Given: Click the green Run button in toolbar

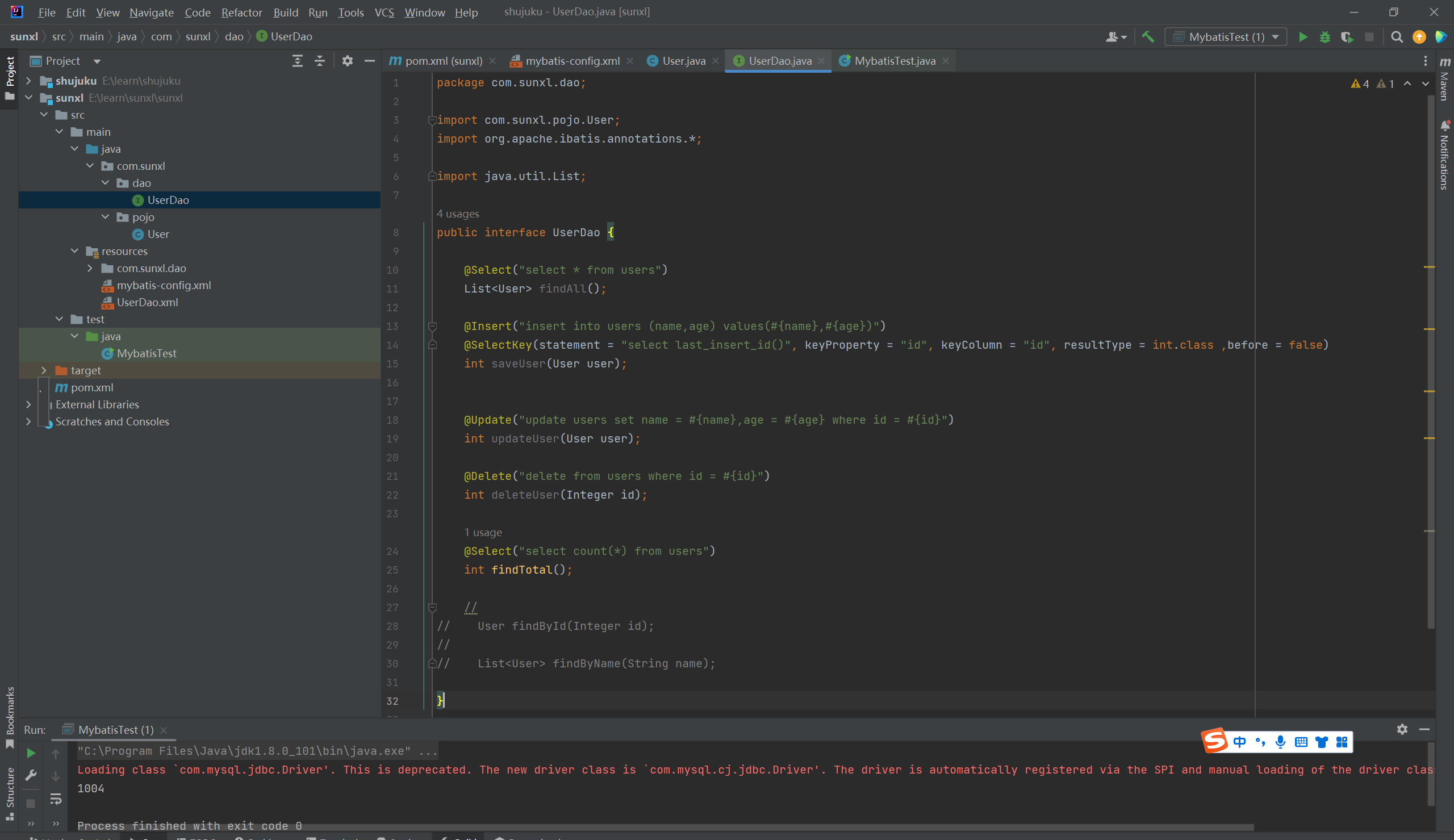Looking at the screenshot, I should click(x=1302, y=37).
